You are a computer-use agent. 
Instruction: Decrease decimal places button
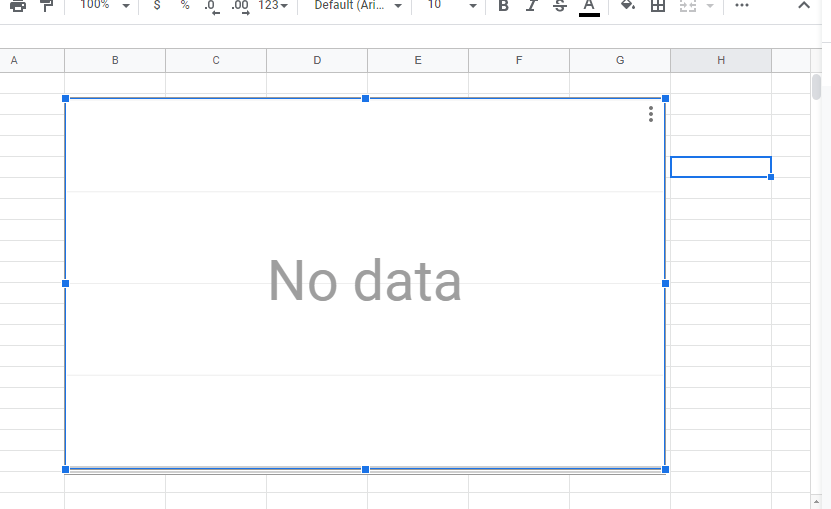pos(212,6)
